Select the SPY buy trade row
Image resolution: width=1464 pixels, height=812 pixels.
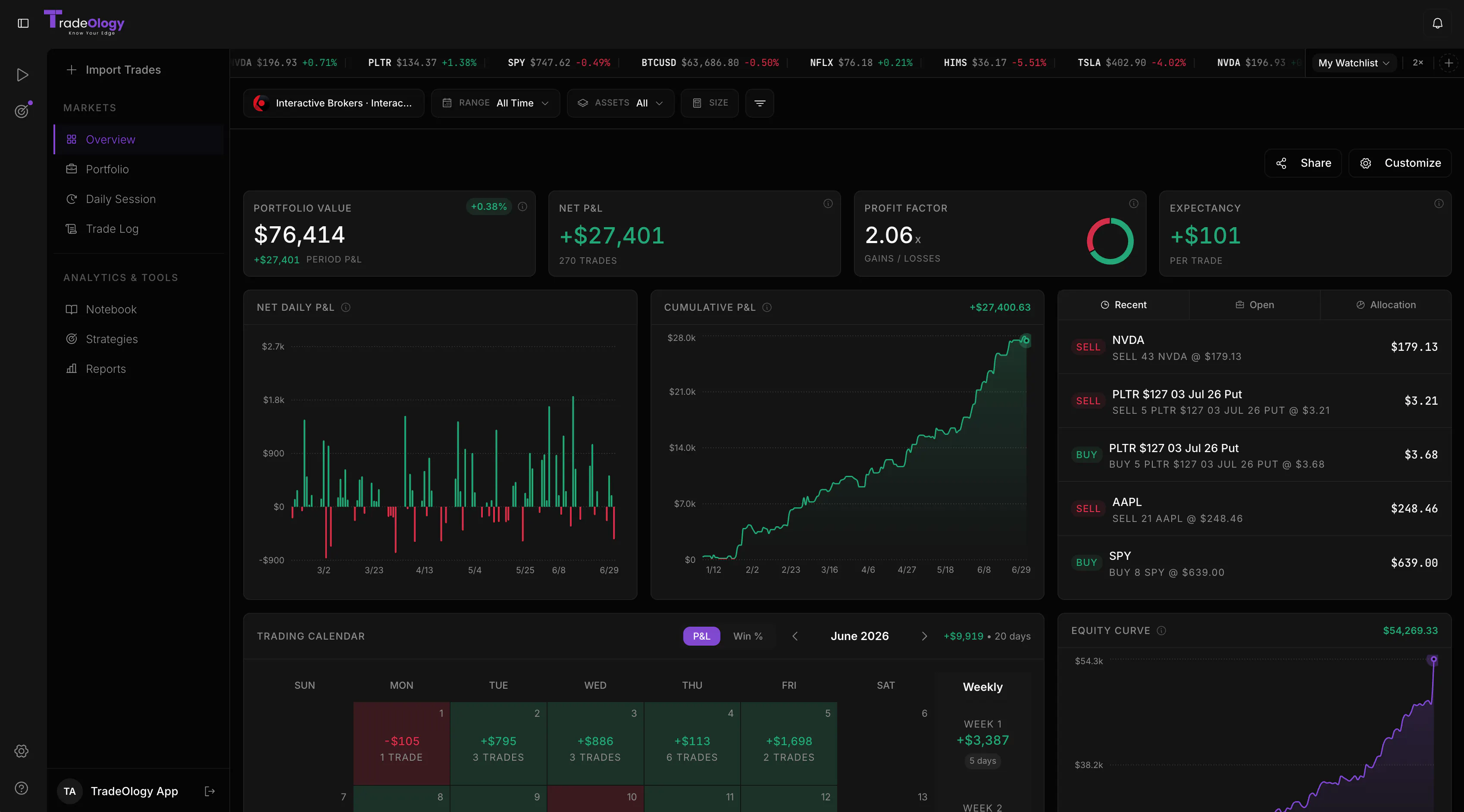(x=1255, y=563)
